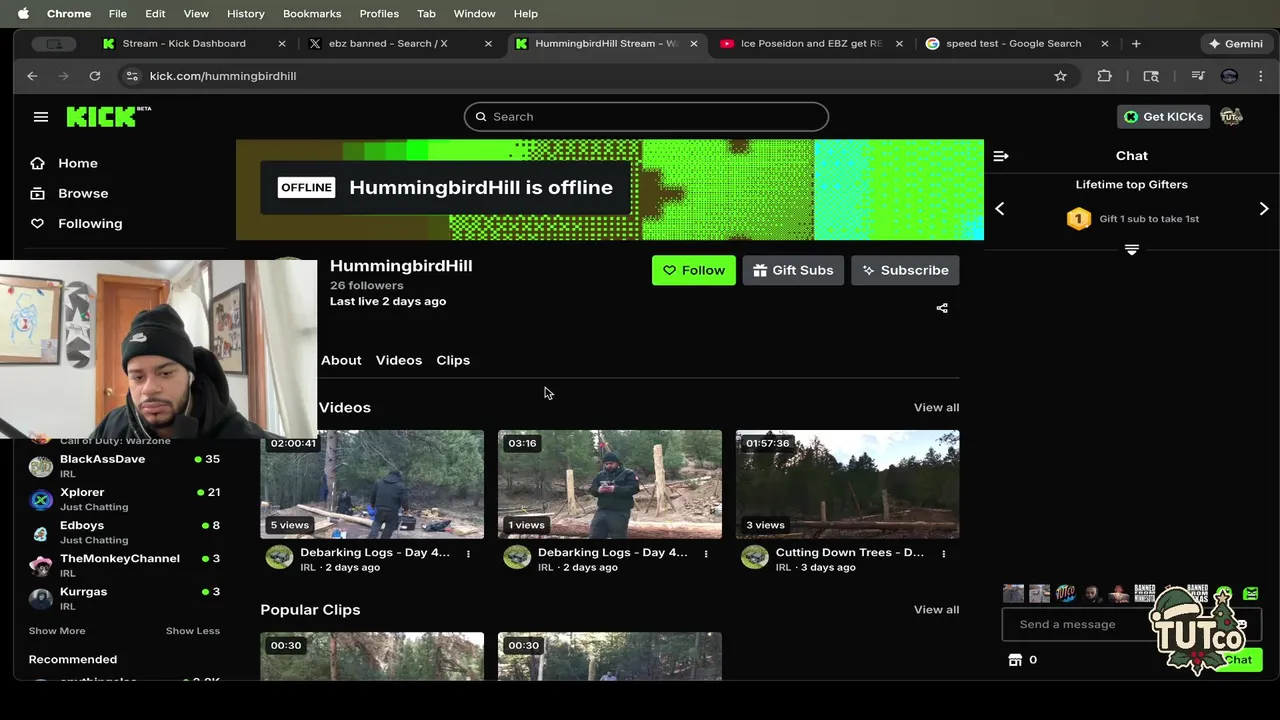This screenshot has height=720, width=1280.
Task: Click channel avatar under the 03:16 video
Action: coord(517,557)
